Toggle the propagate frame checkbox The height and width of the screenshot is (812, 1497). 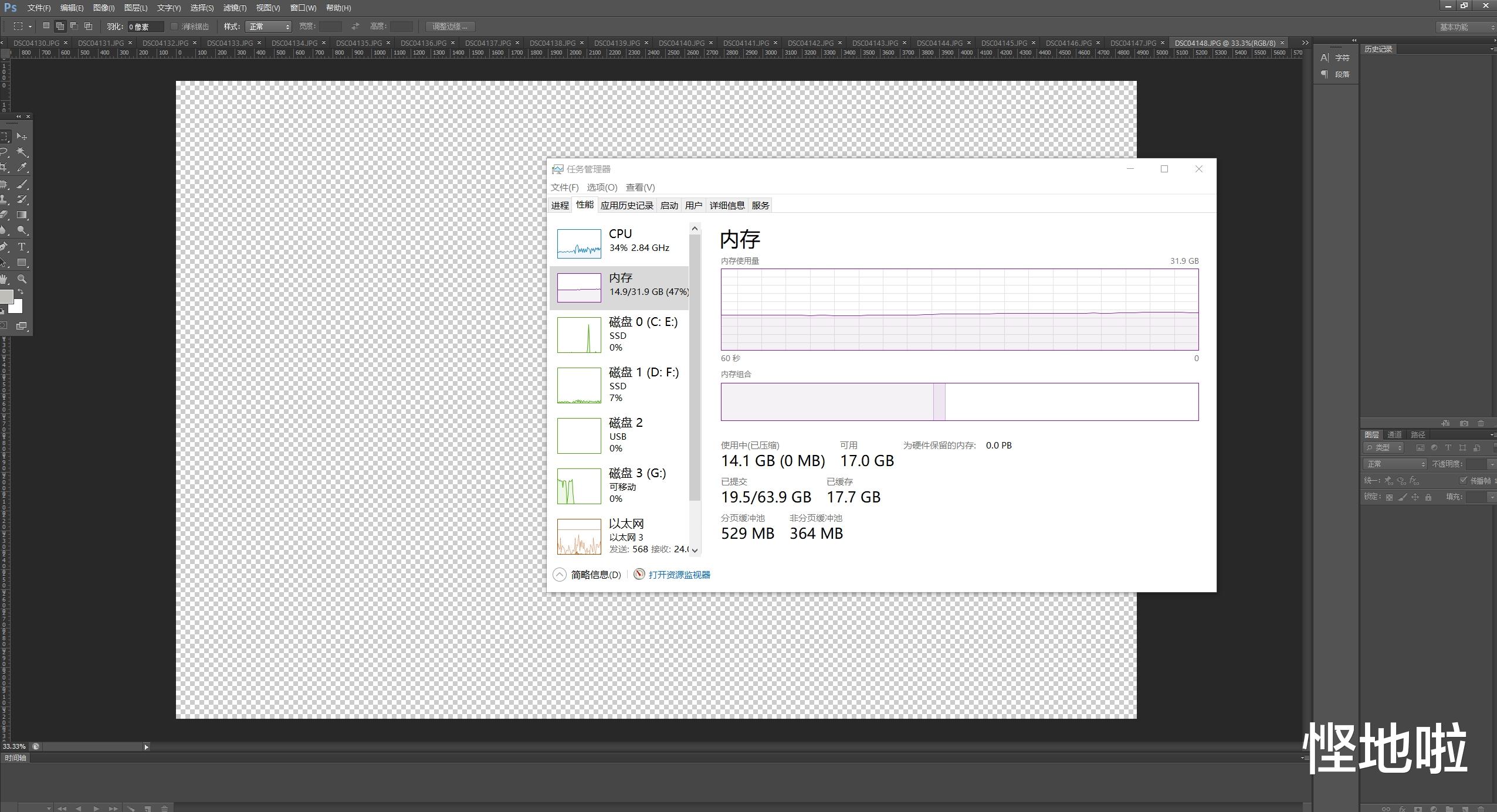(x=1463, y=481)
